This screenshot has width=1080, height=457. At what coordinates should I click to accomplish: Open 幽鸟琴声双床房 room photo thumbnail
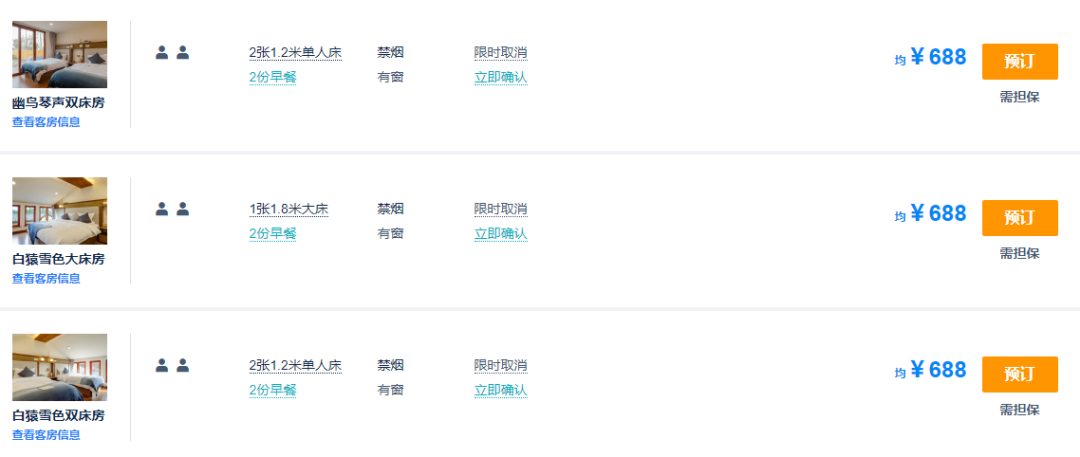click(x=60, y=54)
